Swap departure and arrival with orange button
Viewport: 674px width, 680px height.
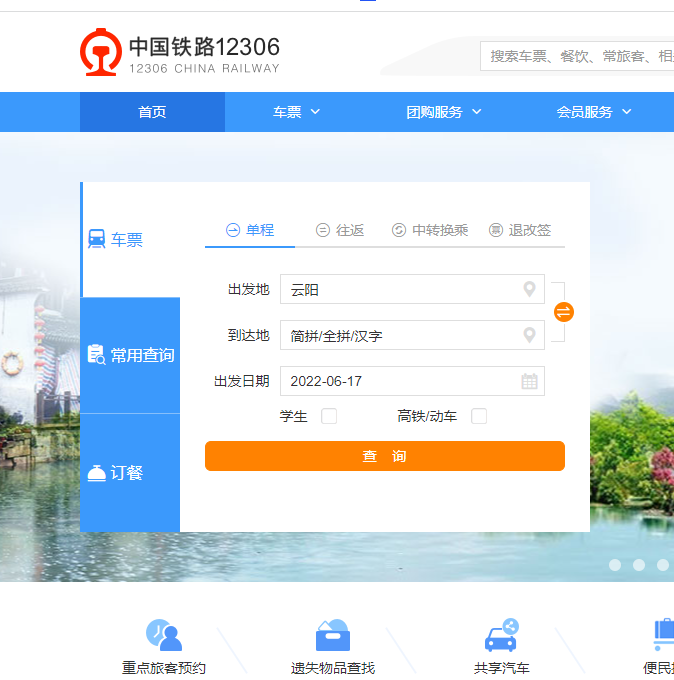click(x=564, y=312)
